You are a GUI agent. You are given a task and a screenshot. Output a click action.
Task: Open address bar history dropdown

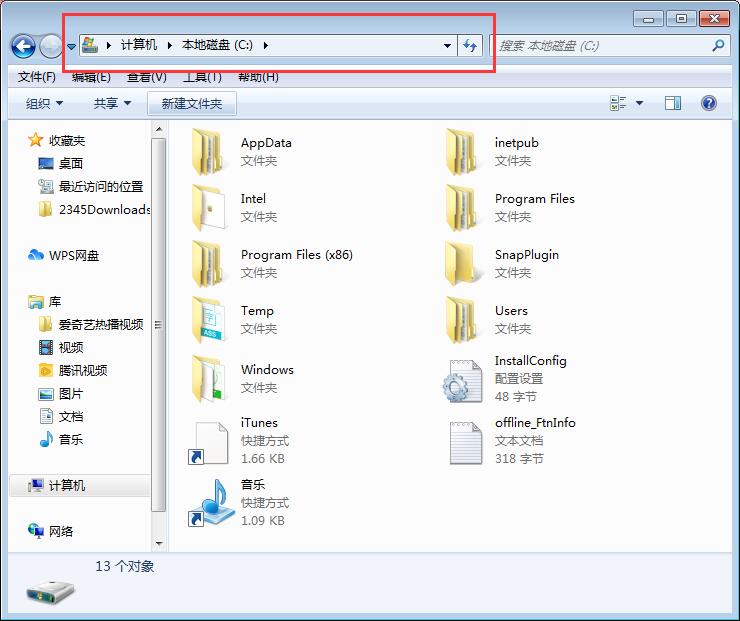(447, 46)
